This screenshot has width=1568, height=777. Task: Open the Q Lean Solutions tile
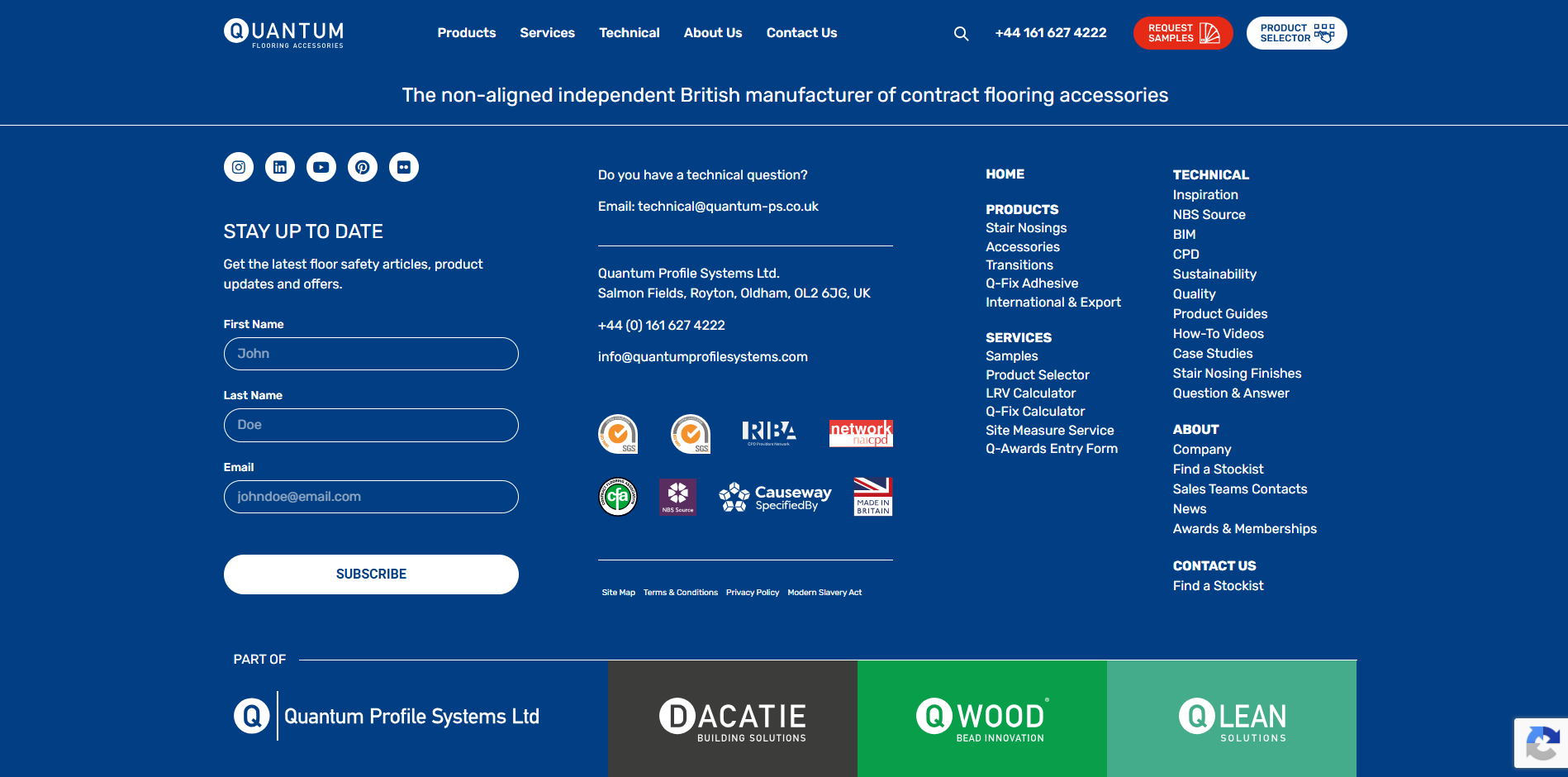[1232, 719]
